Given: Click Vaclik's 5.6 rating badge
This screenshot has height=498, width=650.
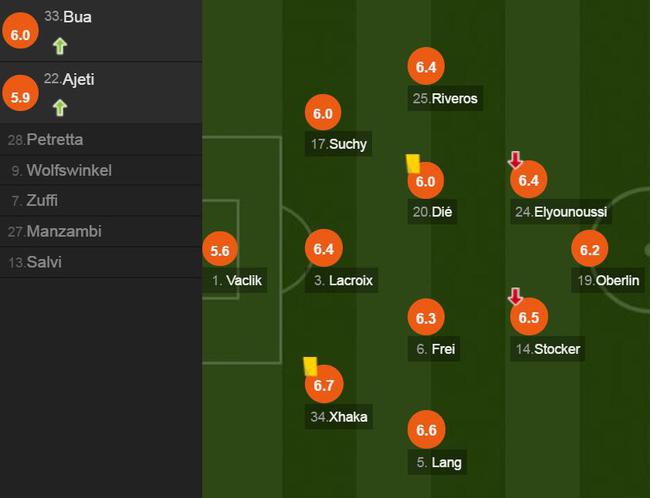Looking at the screenshot, I should [220, 250].
